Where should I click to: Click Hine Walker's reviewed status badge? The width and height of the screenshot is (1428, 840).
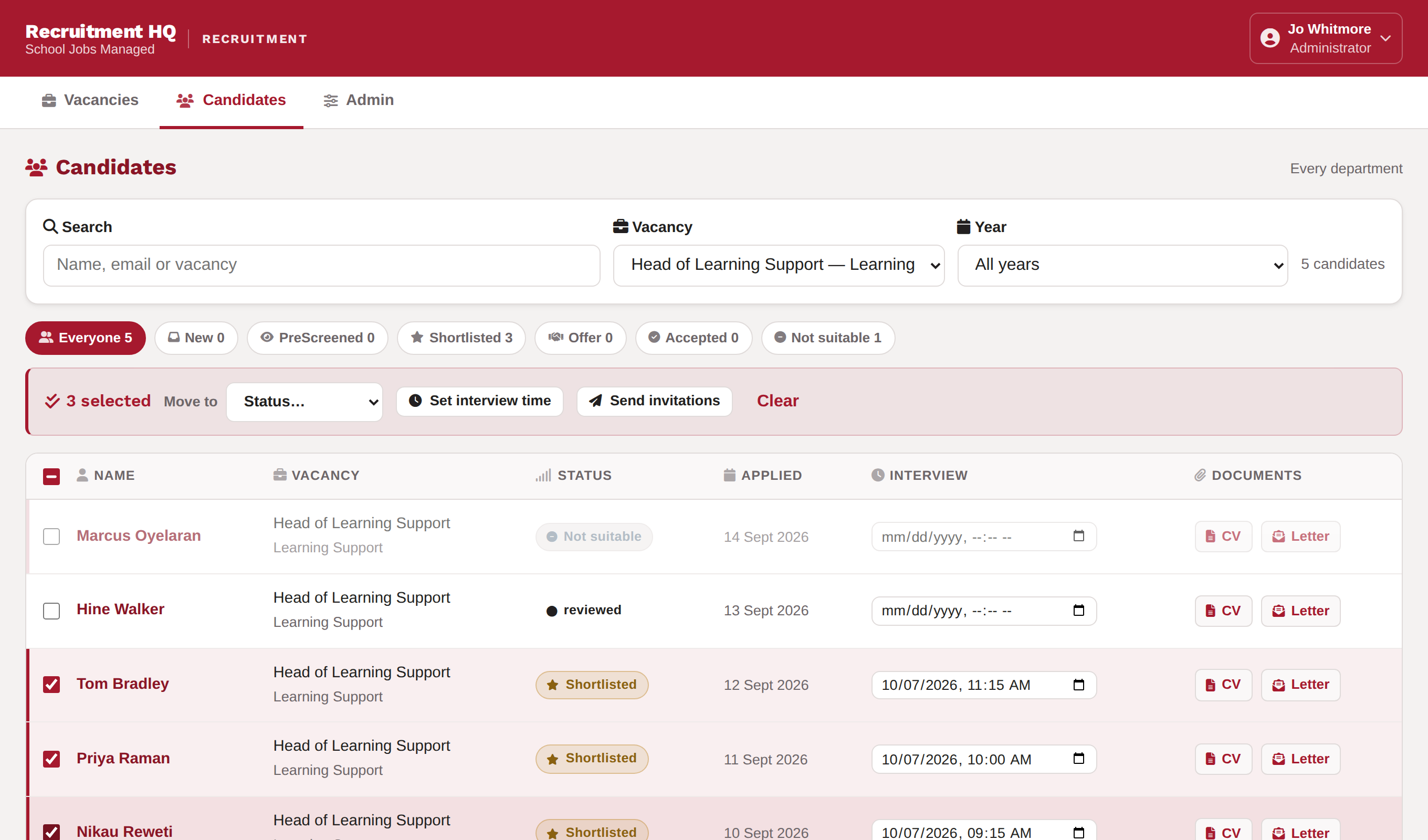[x=584, y=611]
